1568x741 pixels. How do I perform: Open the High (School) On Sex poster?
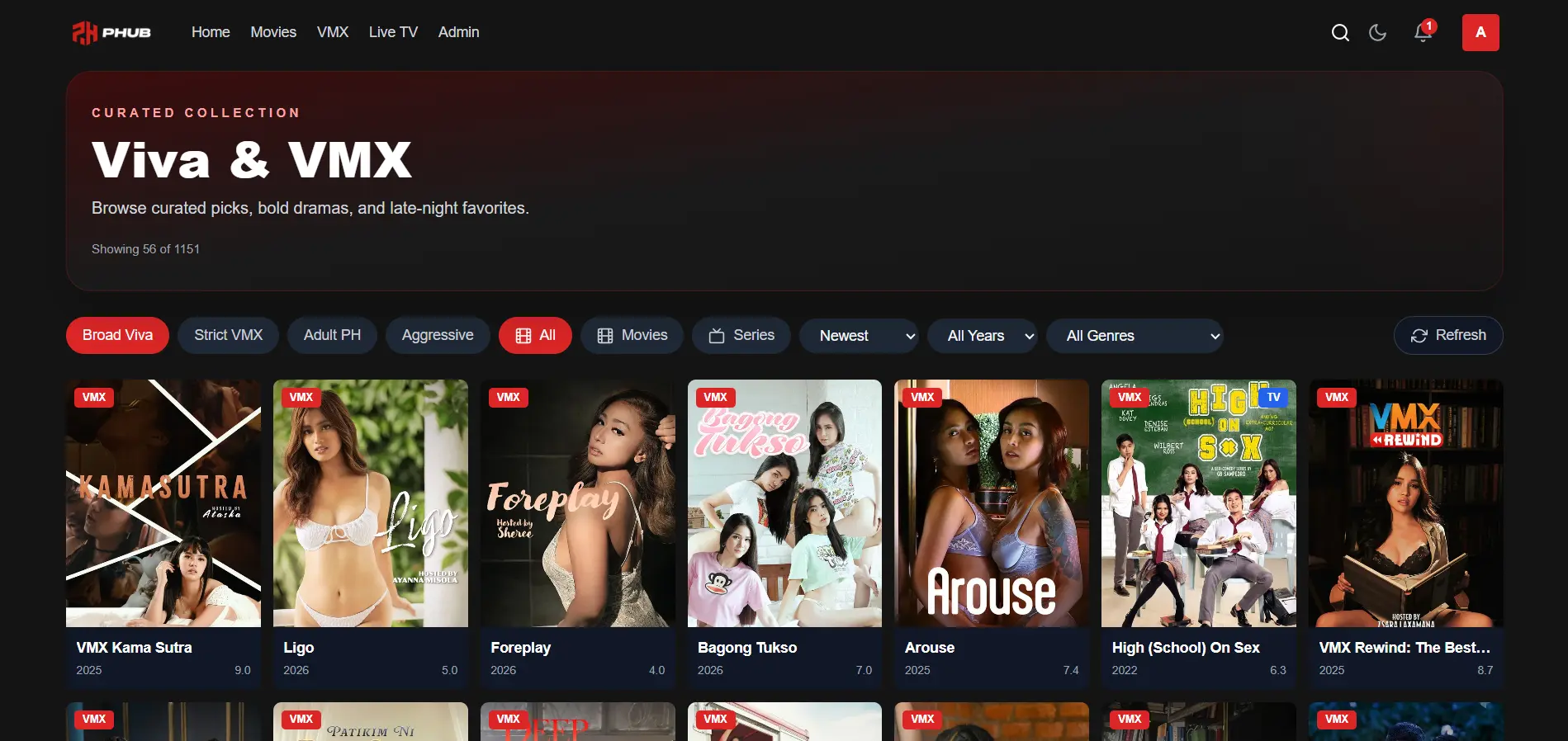point(1199,503)
